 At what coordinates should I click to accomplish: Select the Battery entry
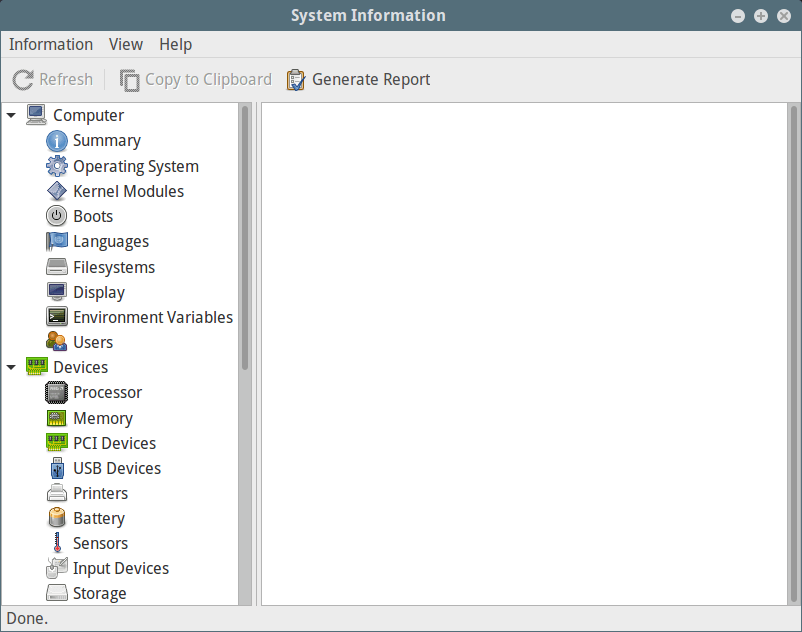(99, 518)
